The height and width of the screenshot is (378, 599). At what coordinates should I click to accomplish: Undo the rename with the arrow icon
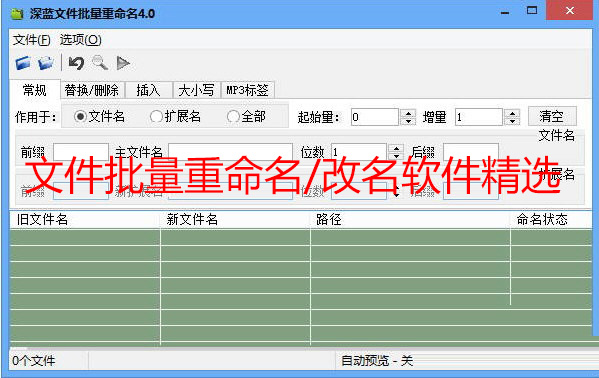coord(76,63)
